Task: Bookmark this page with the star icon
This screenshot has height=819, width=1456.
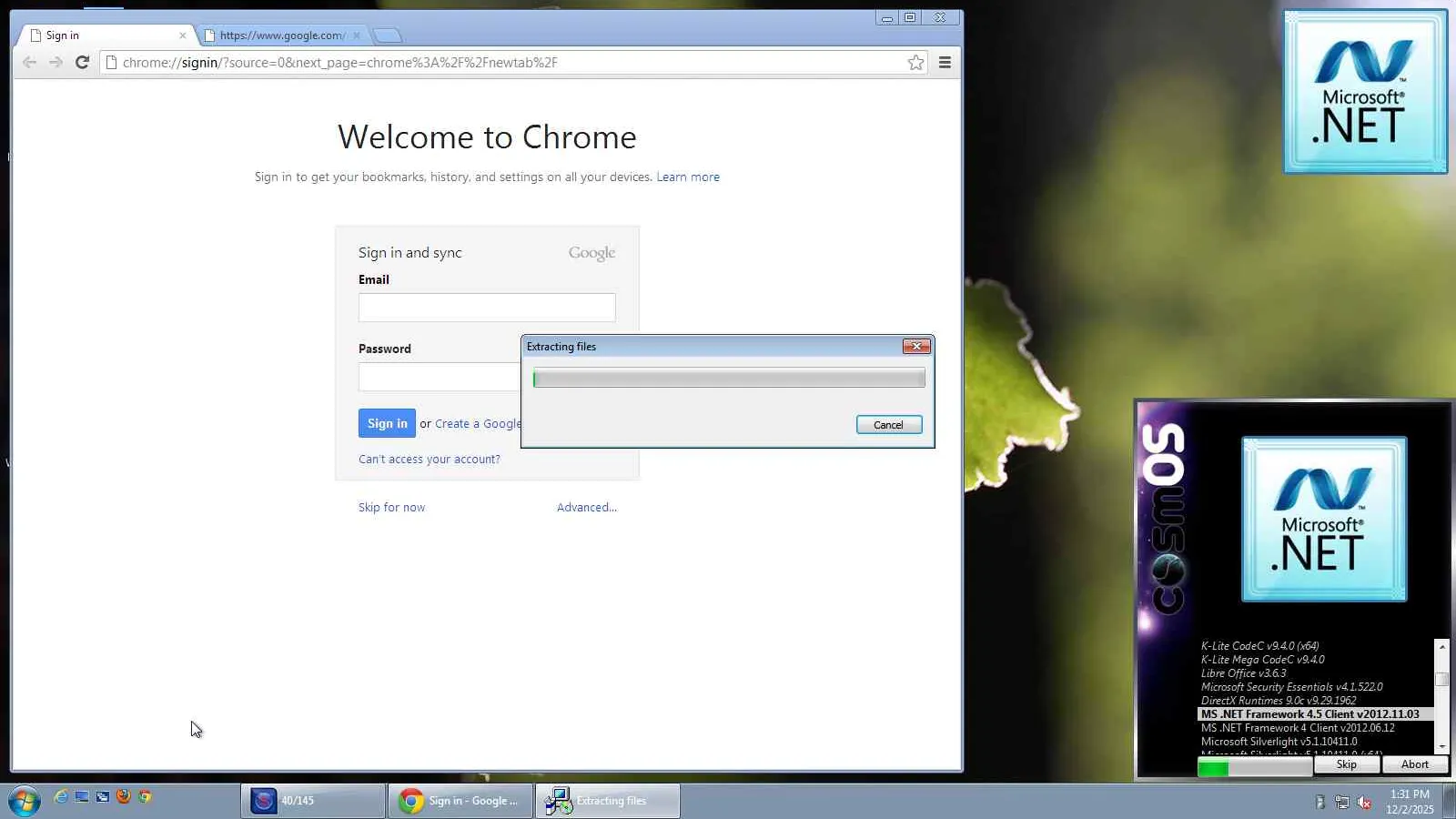Action: pyautogui.click(x=915, y=62)
